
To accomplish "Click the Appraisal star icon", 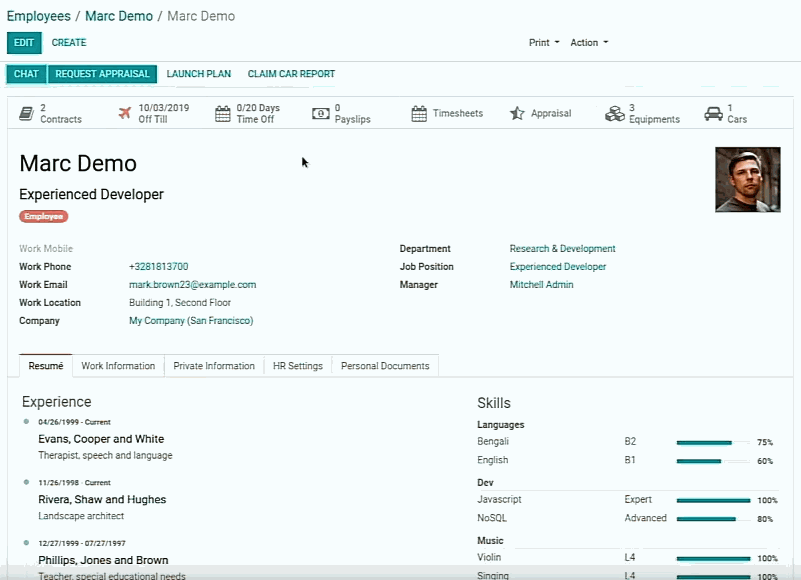I will [516, 112].
